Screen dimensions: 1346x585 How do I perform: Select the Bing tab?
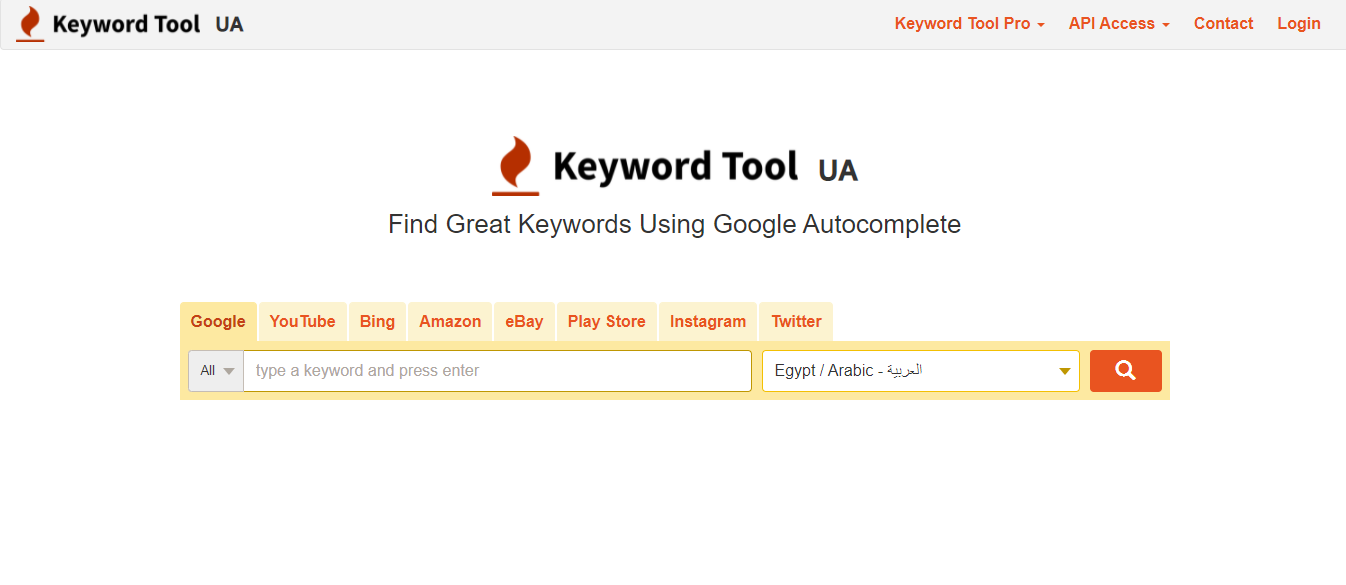pos(377,322)
